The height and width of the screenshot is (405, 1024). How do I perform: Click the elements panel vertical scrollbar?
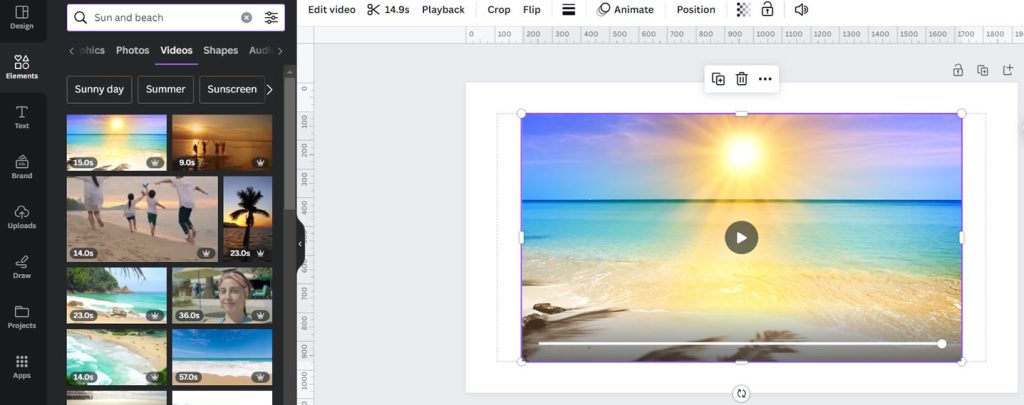point(290,144)
